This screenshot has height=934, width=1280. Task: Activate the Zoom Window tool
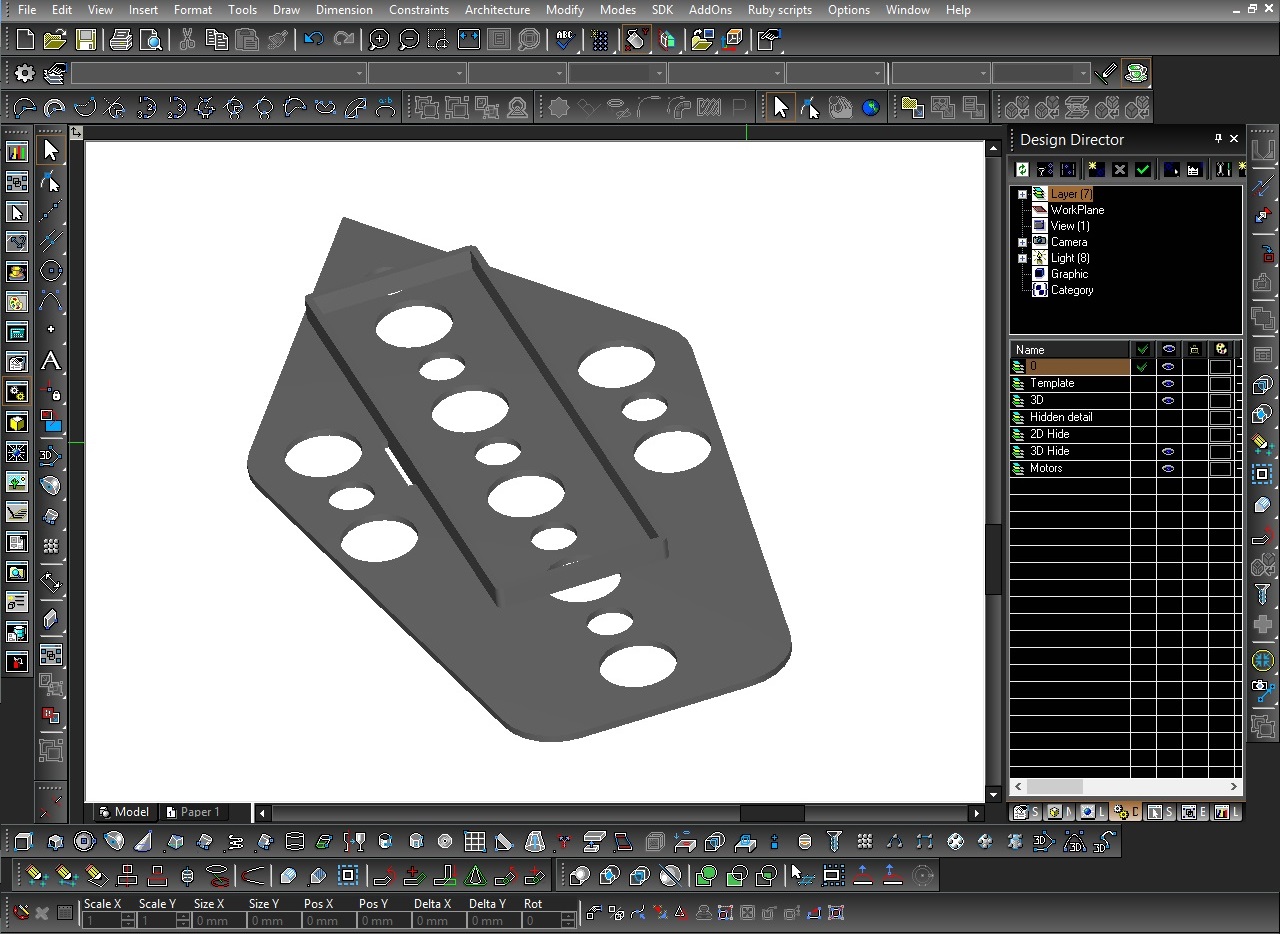(439, 40)
